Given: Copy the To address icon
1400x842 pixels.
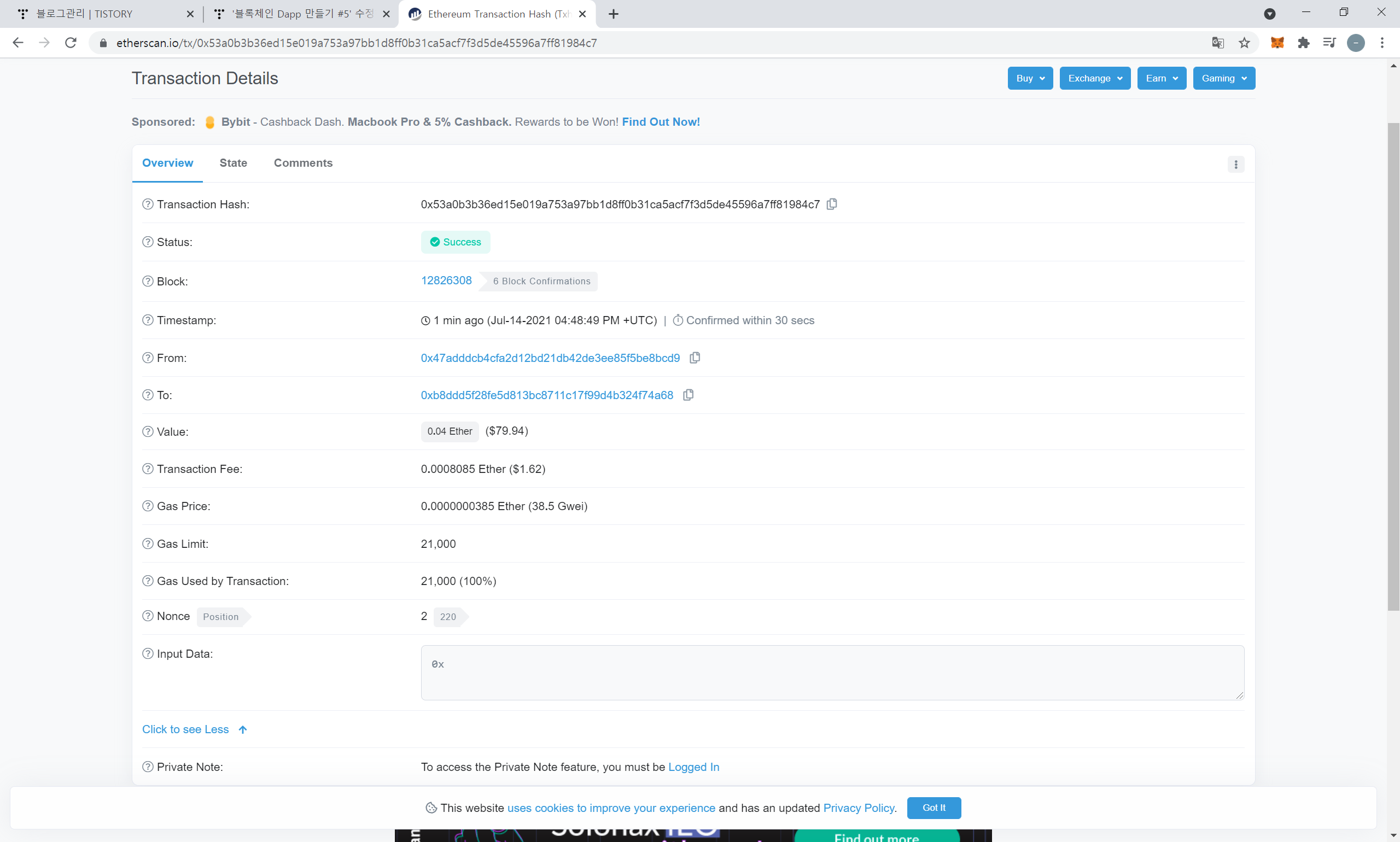Looking at the screenshot, I should click(x=689, y=395).
